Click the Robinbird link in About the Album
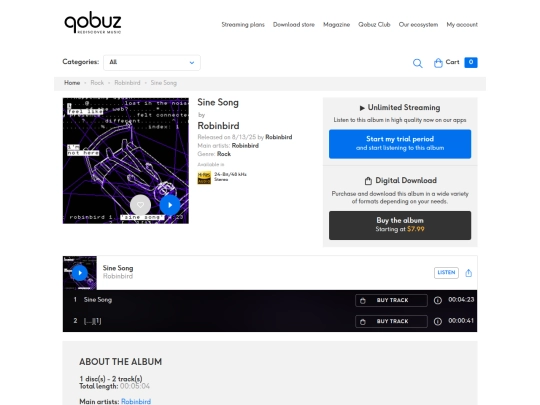 [x=136, y=402]
